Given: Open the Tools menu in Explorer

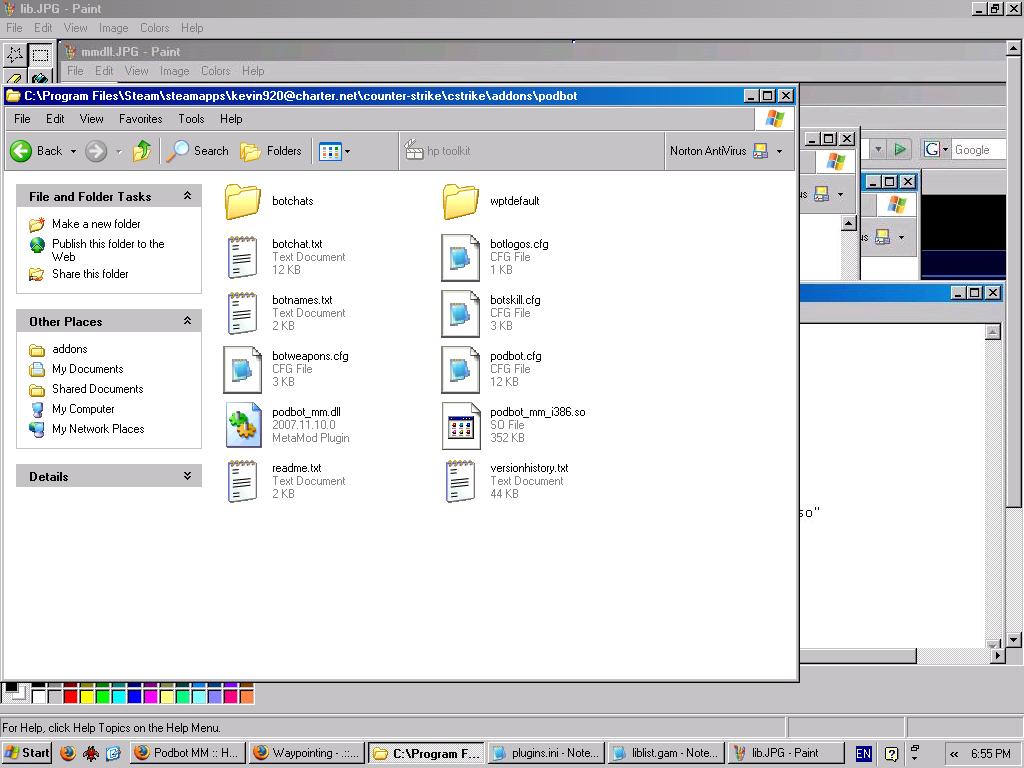Looking at the screenshot, I should tap(191, 119).
